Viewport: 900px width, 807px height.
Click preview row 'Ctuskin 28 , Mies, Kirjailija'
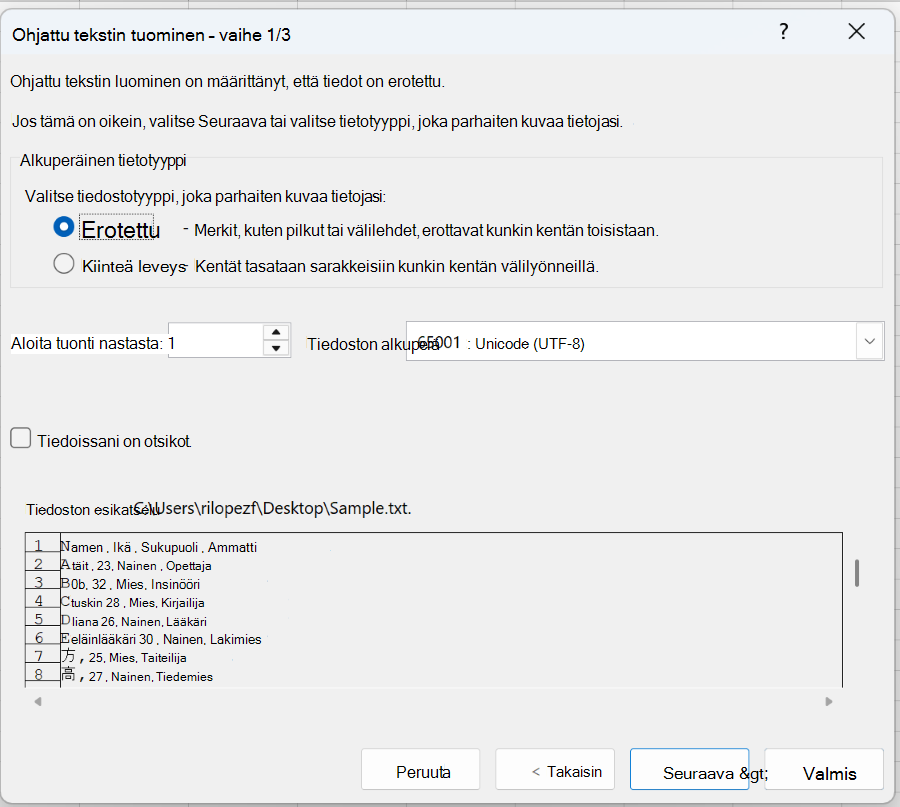(133, 603)
